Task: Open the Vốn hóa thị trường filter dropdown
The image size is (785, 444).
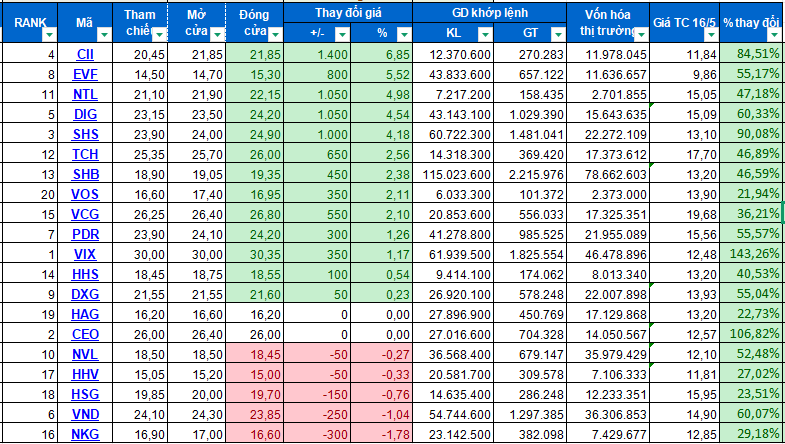Action: tap(641, 35)
